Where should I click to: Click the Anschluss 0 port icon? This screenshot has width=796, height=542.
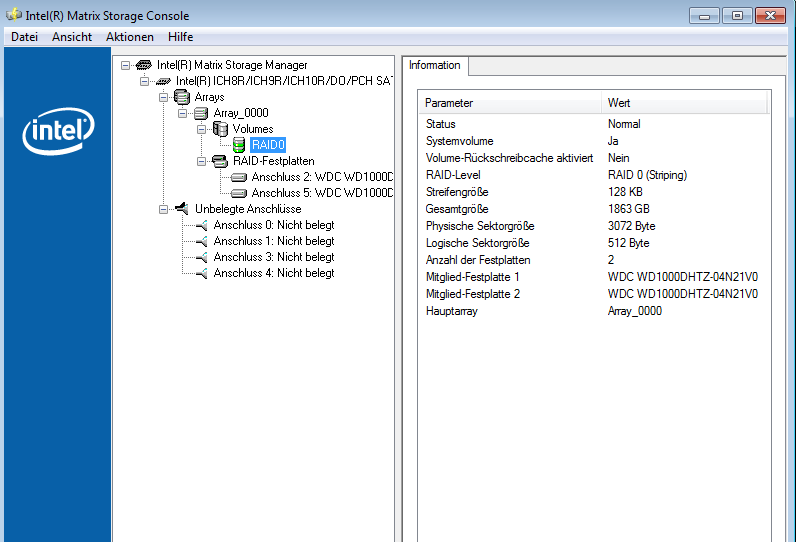tap(202, 225)
